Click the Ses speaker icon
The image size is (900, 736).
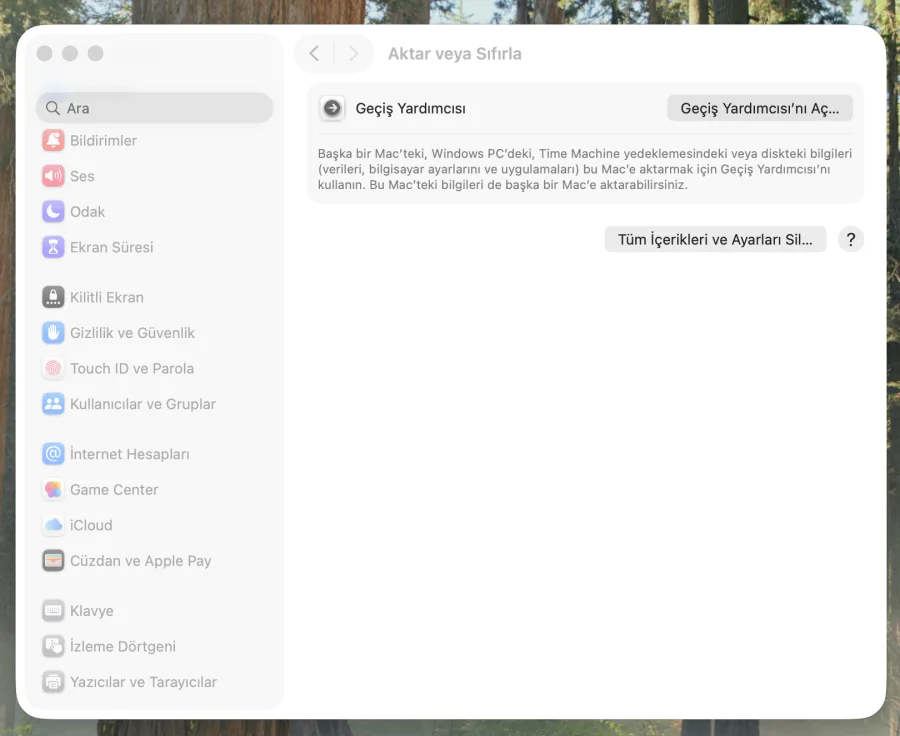(x=53, y=176)
